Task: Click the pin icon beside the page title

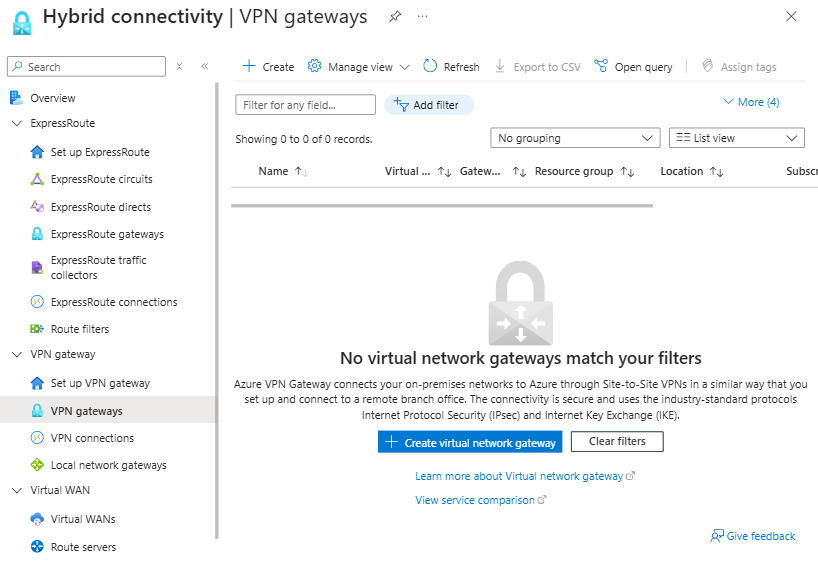Action: tap(395, 17)
